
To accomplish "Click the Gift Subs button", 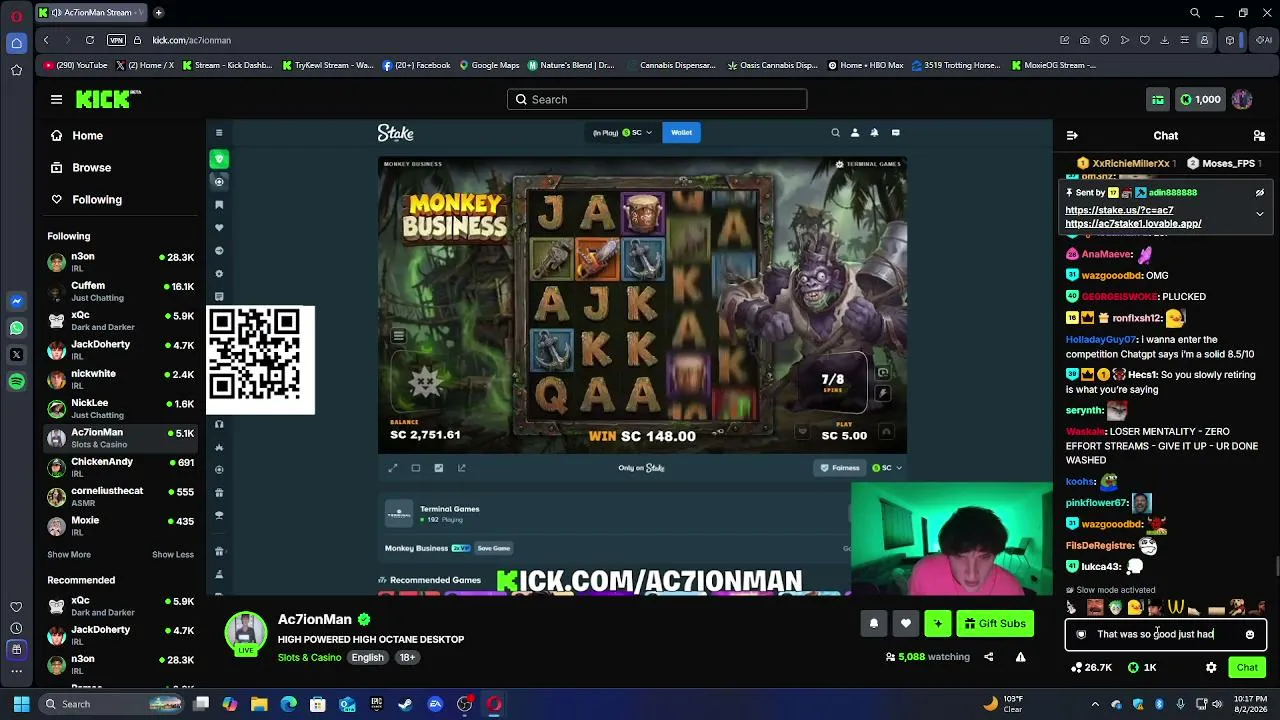I will click(995, 623).
